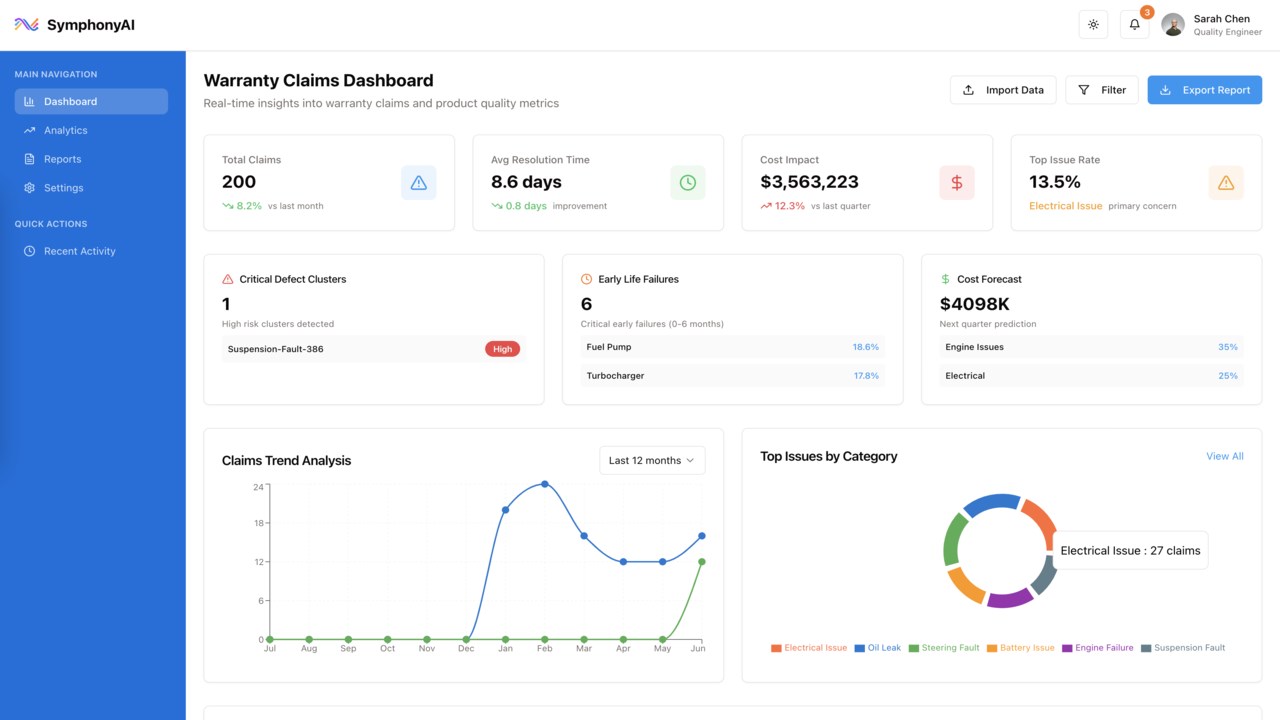Open Settings in the sidebar
The height and width of the screenshot is (720, 1280).
tap(63, 188)
